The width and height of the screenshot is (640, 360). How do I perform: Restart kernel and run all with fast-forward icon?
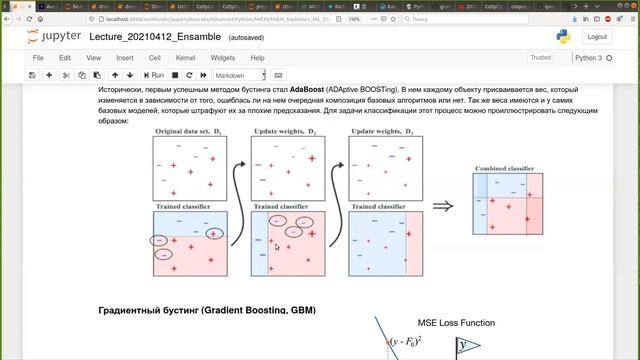[x=203, y=75]
